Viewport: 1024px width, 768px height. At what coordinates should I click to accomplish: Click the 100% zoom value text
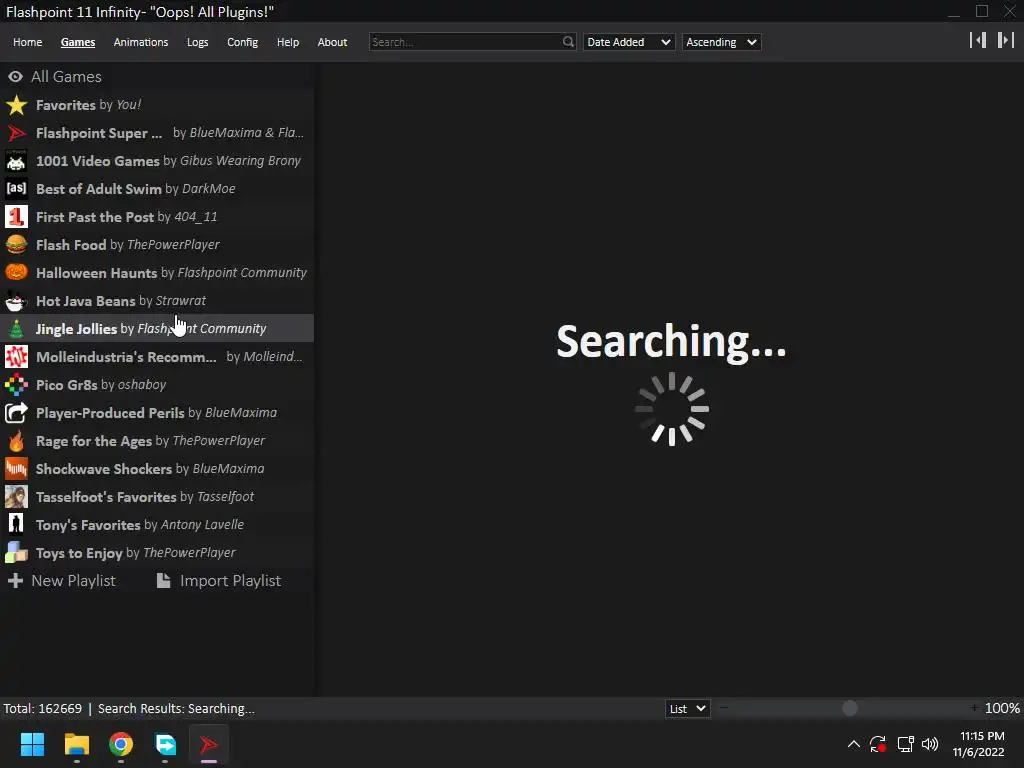pos(1002,709)
